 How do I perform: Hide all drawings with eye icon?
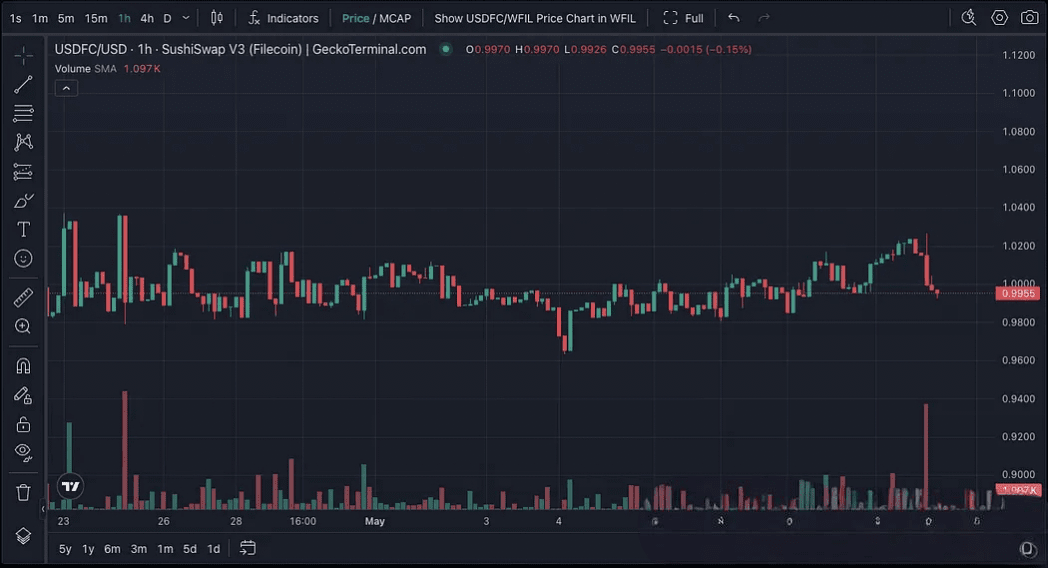23,453
